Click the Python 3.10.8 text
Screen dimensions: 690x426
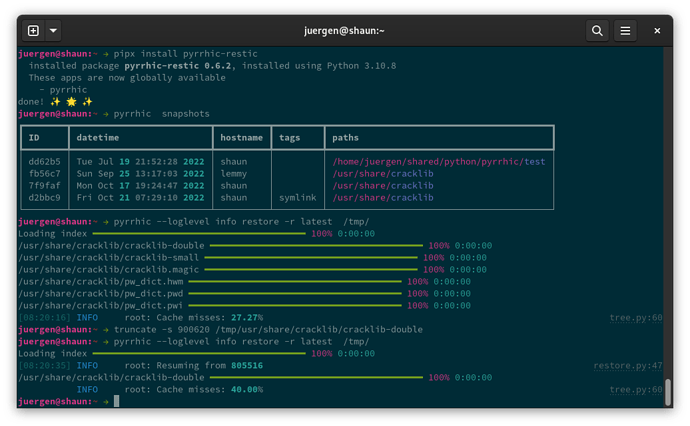pyautogui.click(x=361, y=66)
